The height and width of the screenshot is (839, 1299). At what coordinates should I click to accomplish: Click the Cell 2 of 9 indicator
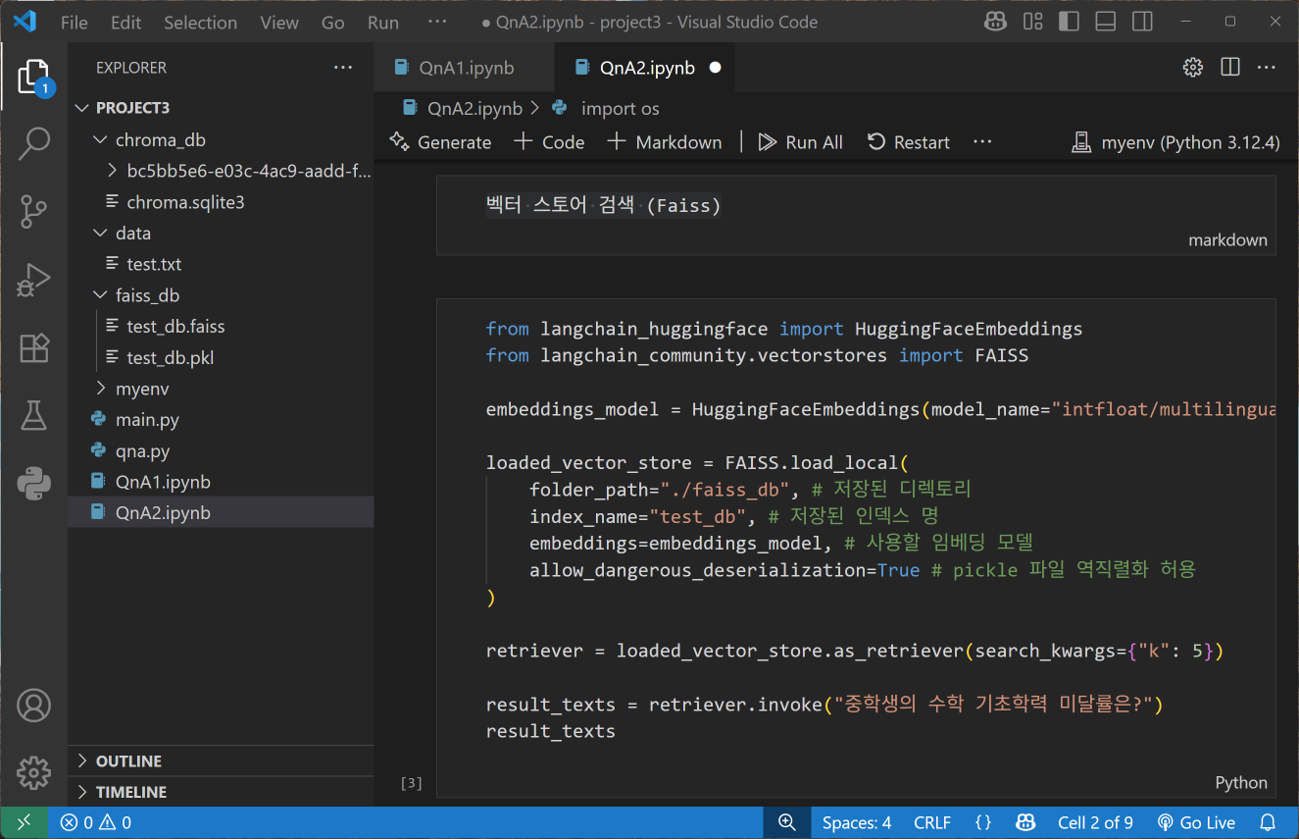tap(1095, 823)
